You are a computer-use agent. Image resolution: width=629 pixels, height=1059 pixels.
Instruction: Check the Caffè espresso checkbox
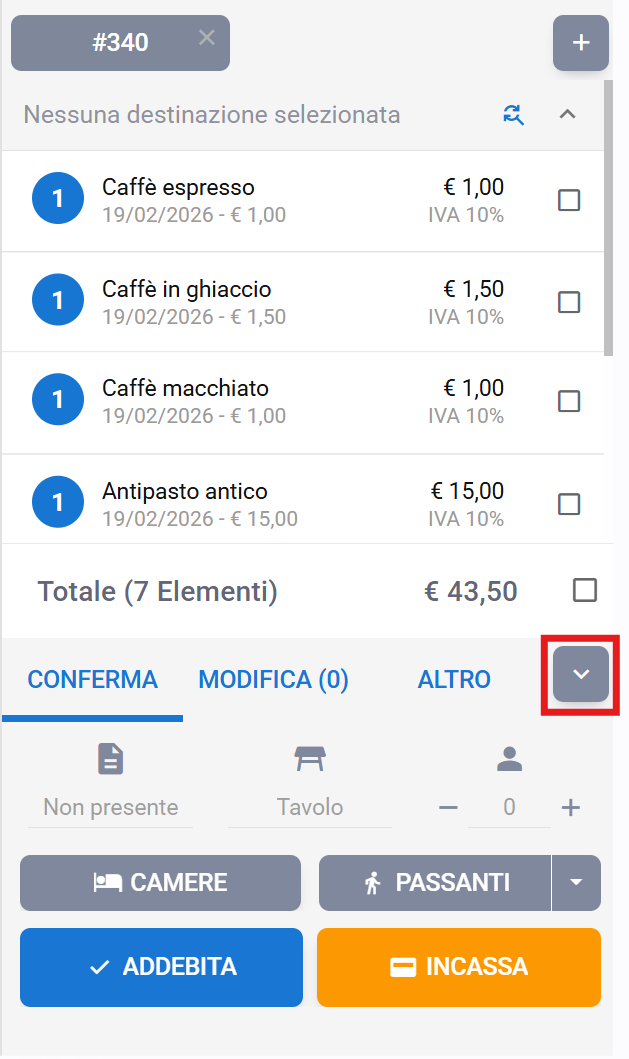pos(568,200)
